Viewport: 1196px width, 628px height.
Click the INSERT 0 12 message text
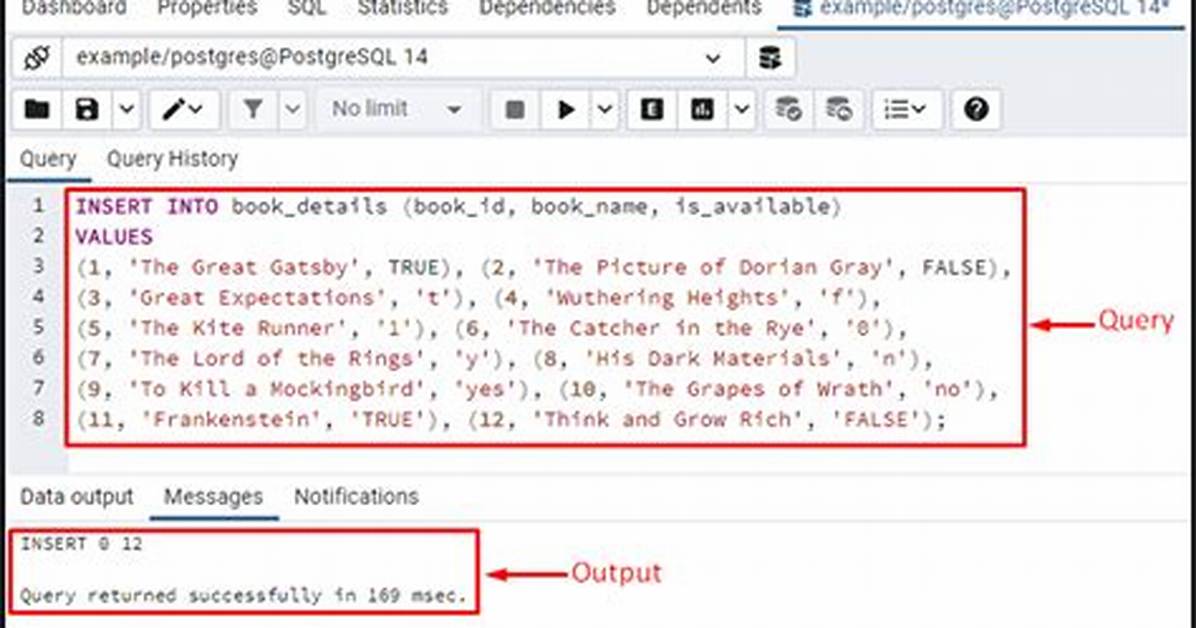coord(82,544)
